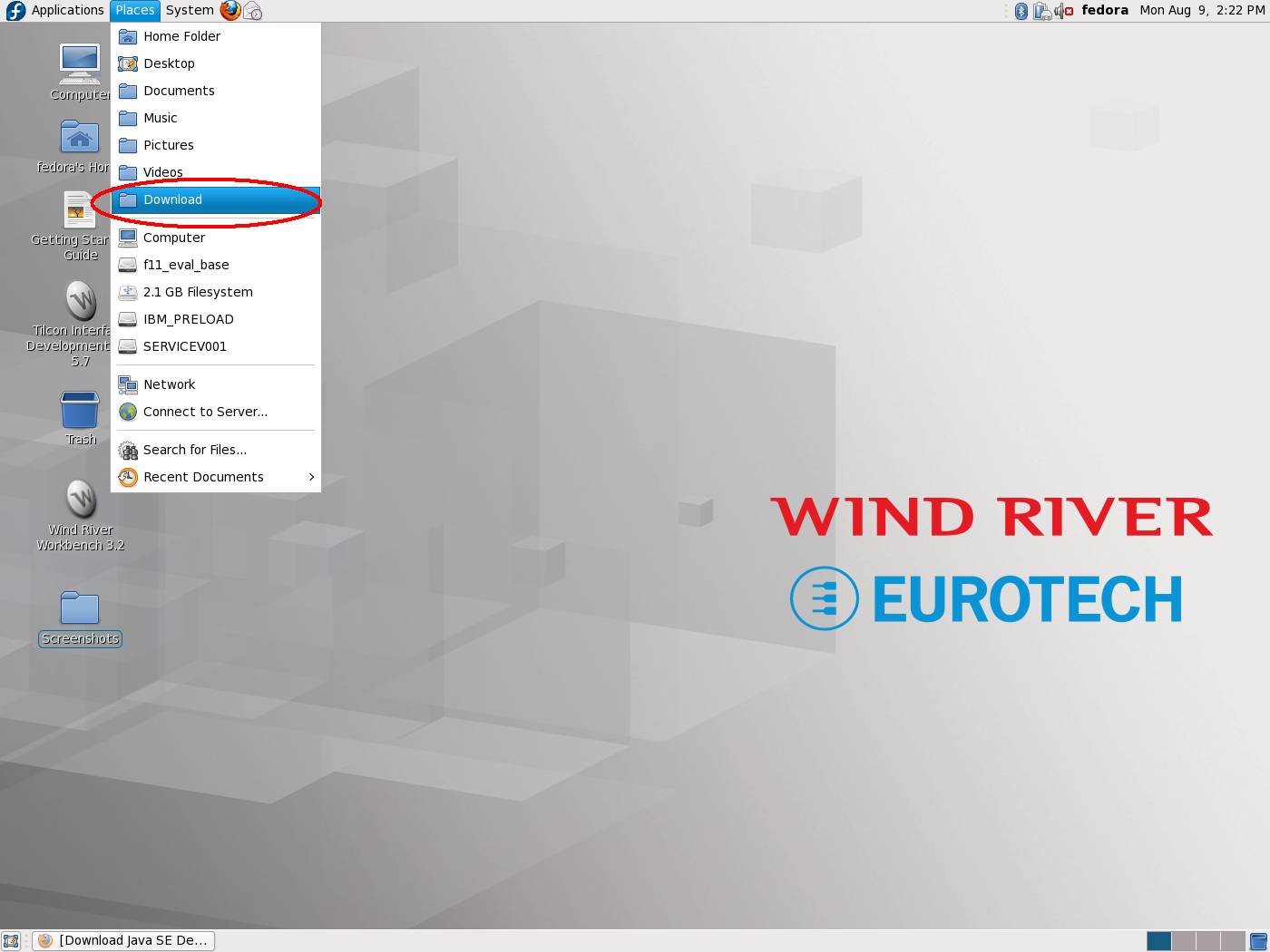Screen dimensions: 1270x952
Task: Select Home Folder in Places menu
Action: pos(216,36)
